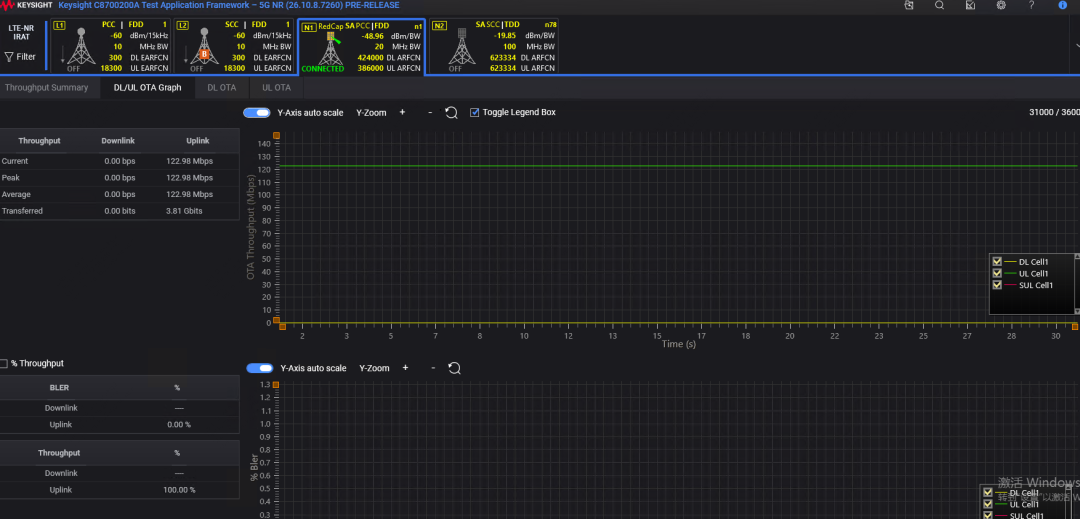
Task: Click the L1 badge on first cell
Action: pos(59,25)
